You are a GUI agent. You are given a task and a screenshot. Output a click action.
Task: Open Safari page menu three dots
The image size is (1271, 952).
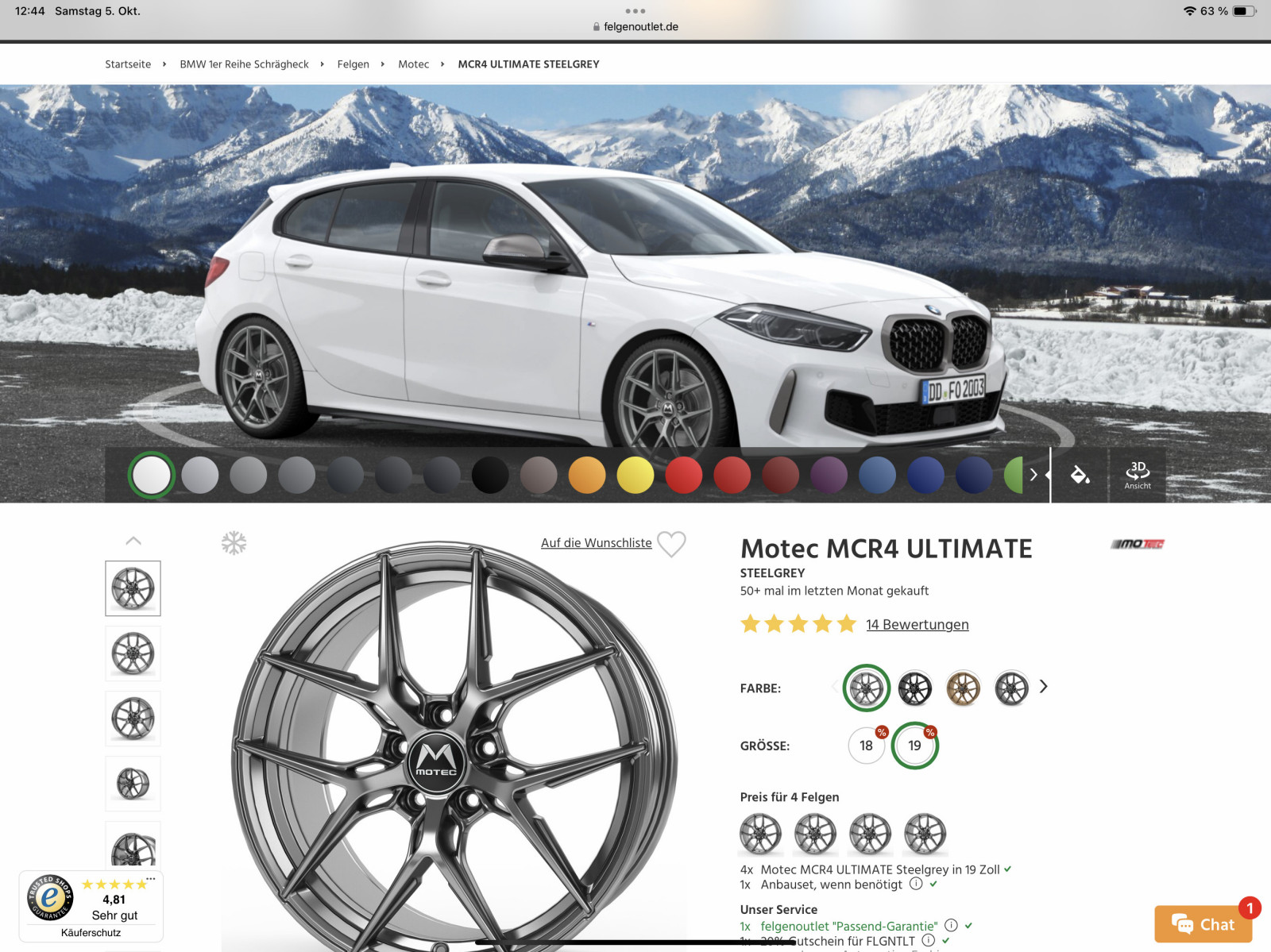(635, 11)
